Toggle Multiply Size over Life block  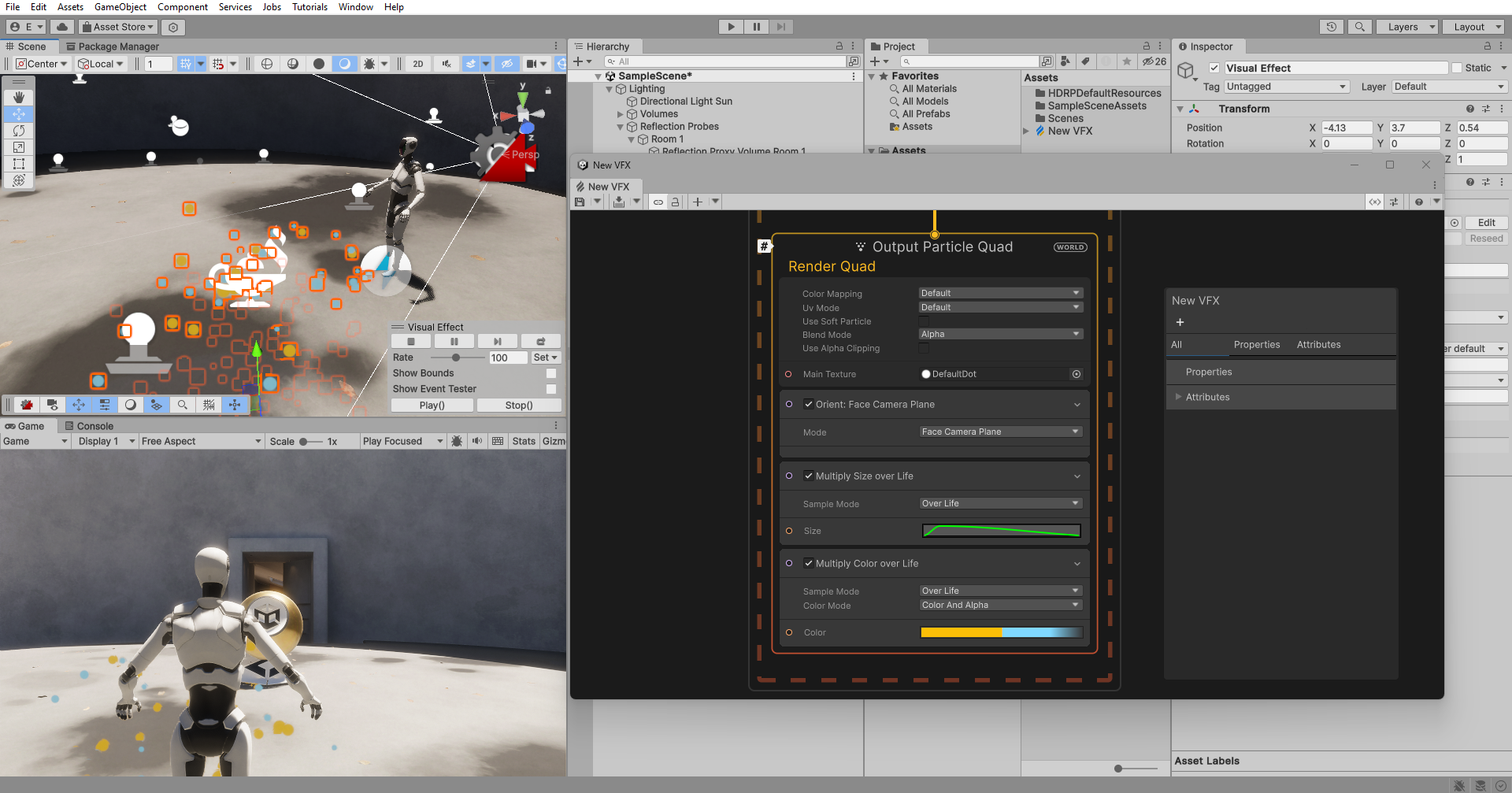(809, 476)
